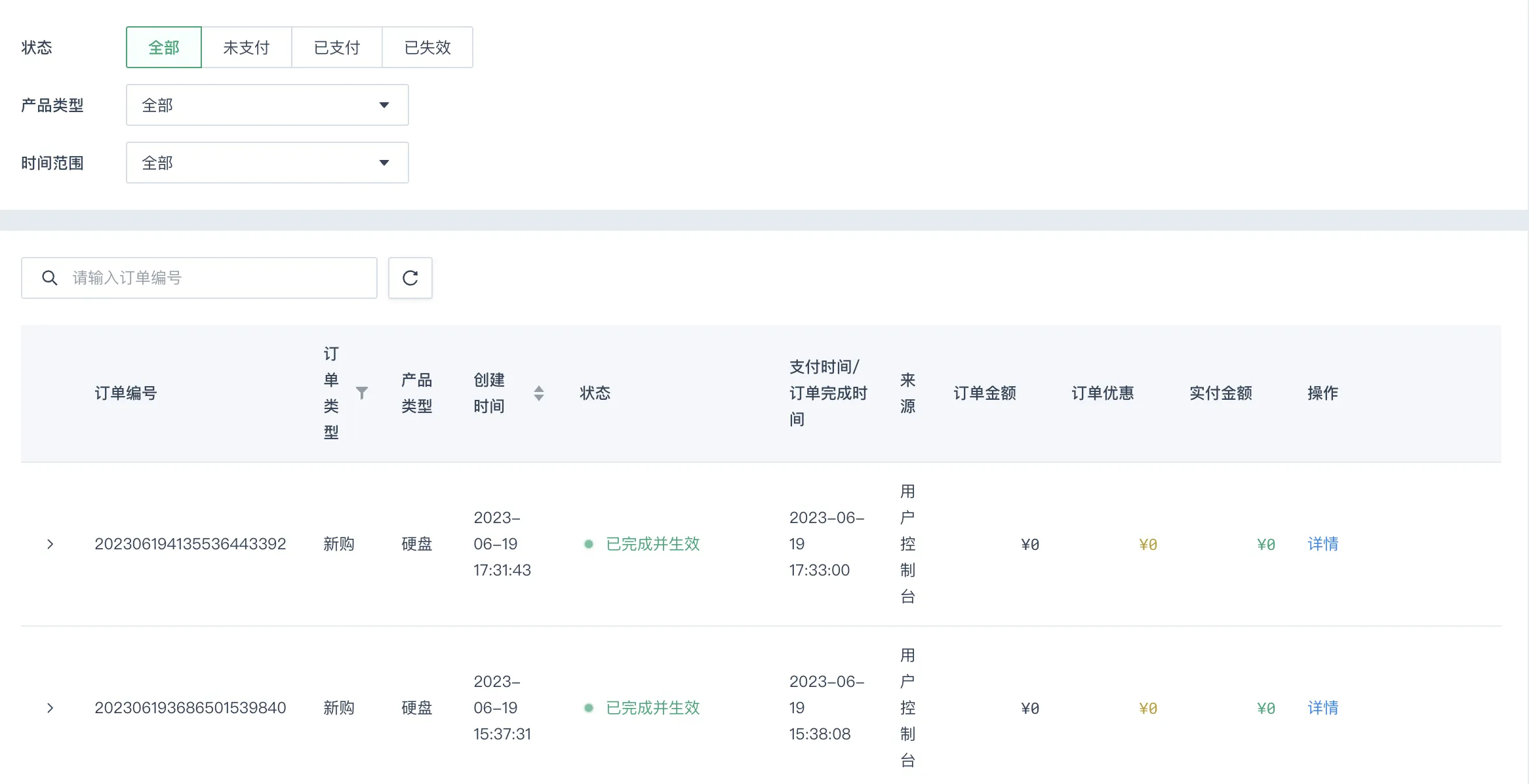Click completion time 2023-06-19 15:38:08
The image size is (1529, 784).
(827, 708)
